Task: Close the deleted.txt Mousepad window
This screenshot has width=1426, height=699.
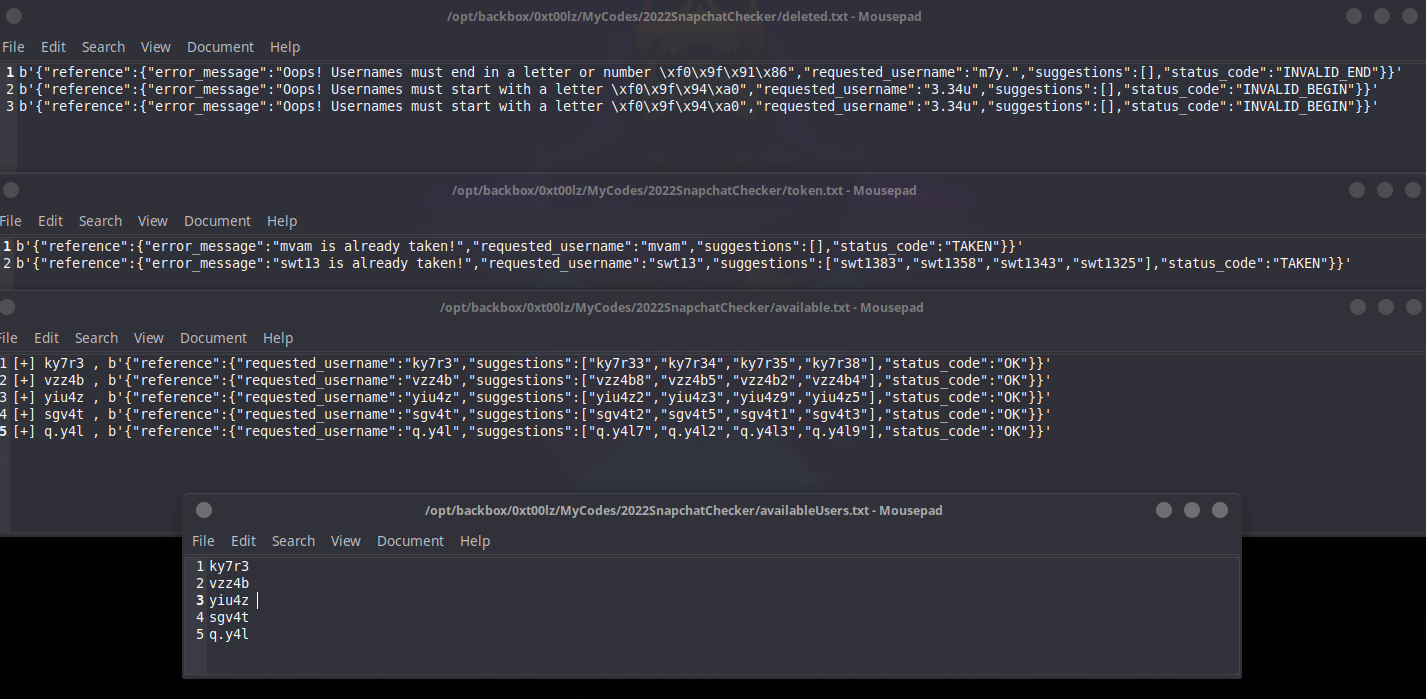Action: (1410, 16)
